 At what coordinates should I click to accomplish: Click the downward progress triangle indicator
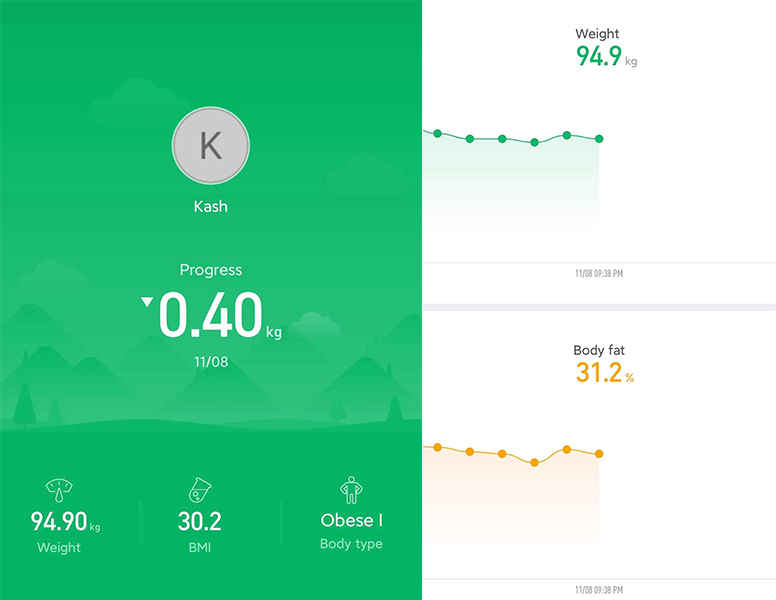click(148, 302)
